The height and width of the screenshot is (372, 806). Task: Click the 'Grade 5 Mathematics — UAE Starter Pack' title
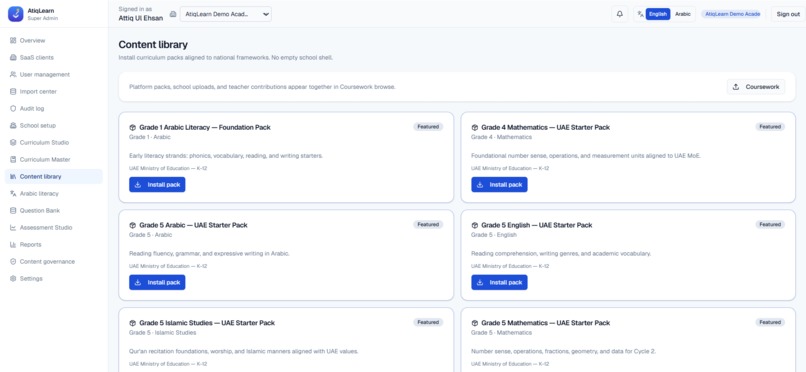[x=545, y=323]
